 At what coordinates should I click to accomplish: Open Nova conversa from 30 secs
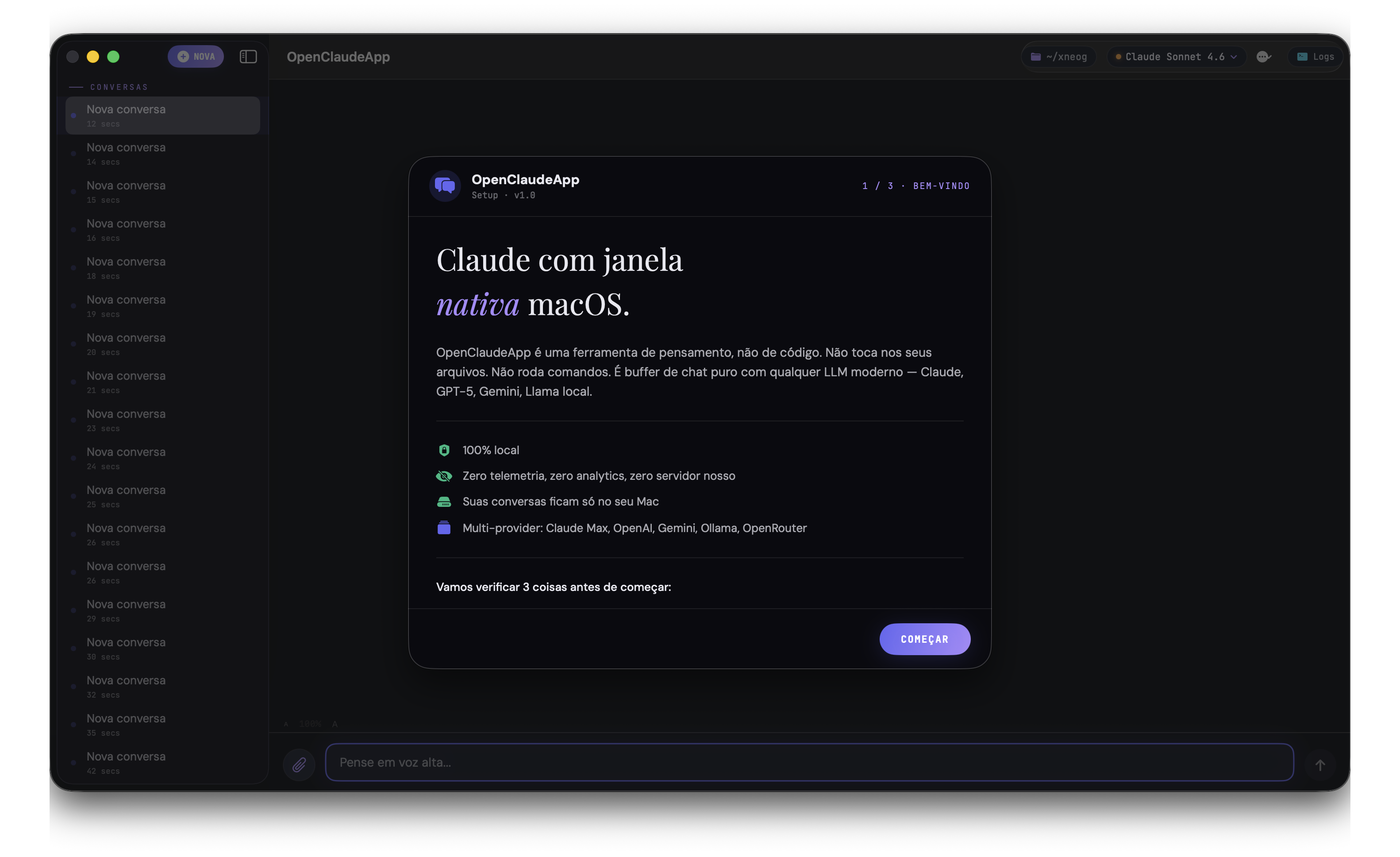click(162, 649)
